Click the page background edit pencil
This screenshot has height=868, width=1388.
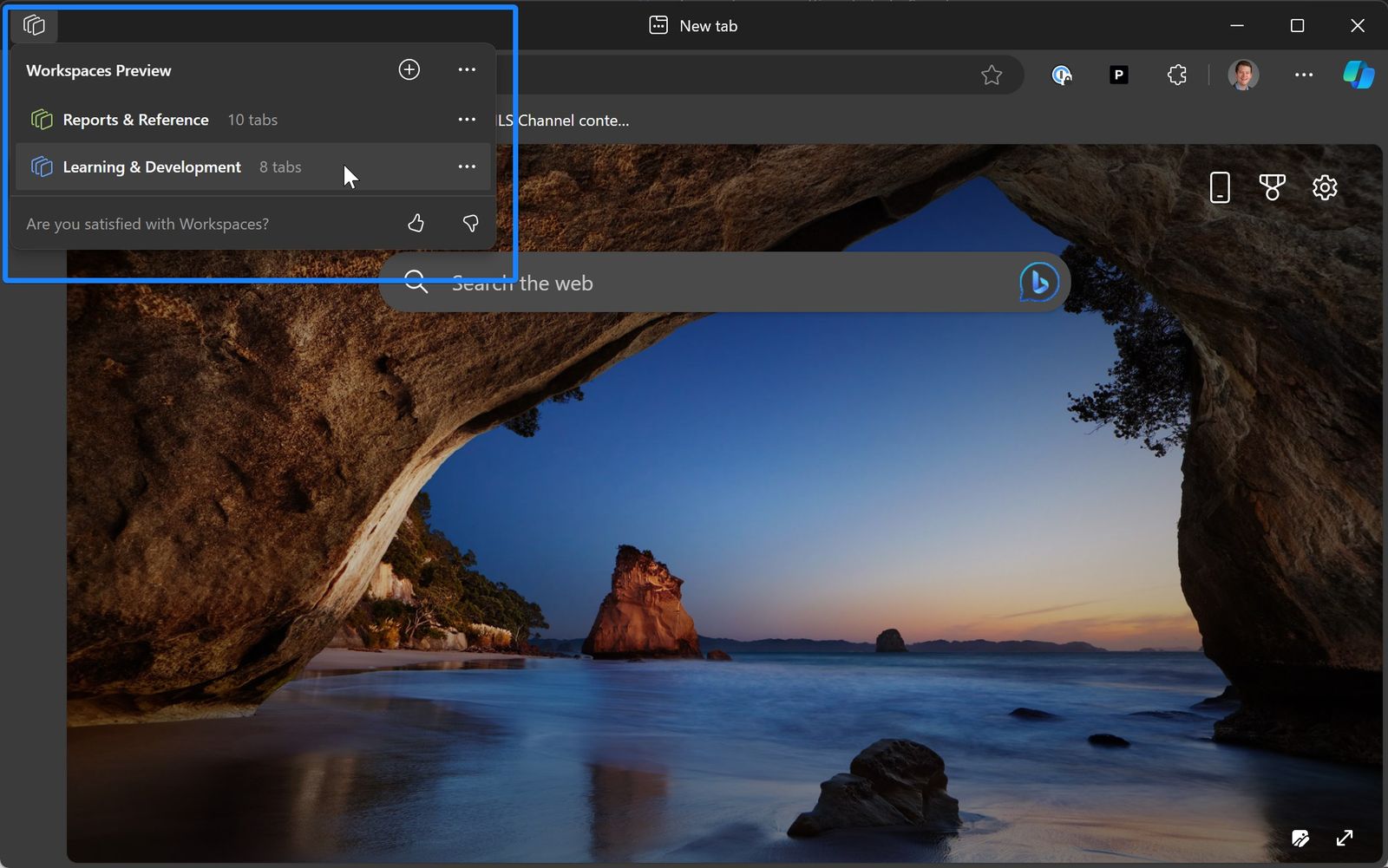click(1300, 838)
